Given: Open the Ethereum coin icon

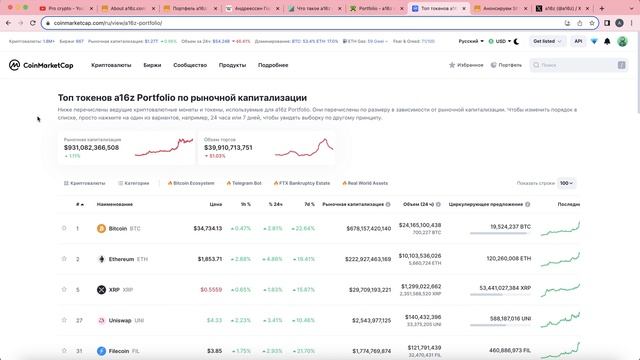Looking at the screenshot, I should (x=101, y=259).
